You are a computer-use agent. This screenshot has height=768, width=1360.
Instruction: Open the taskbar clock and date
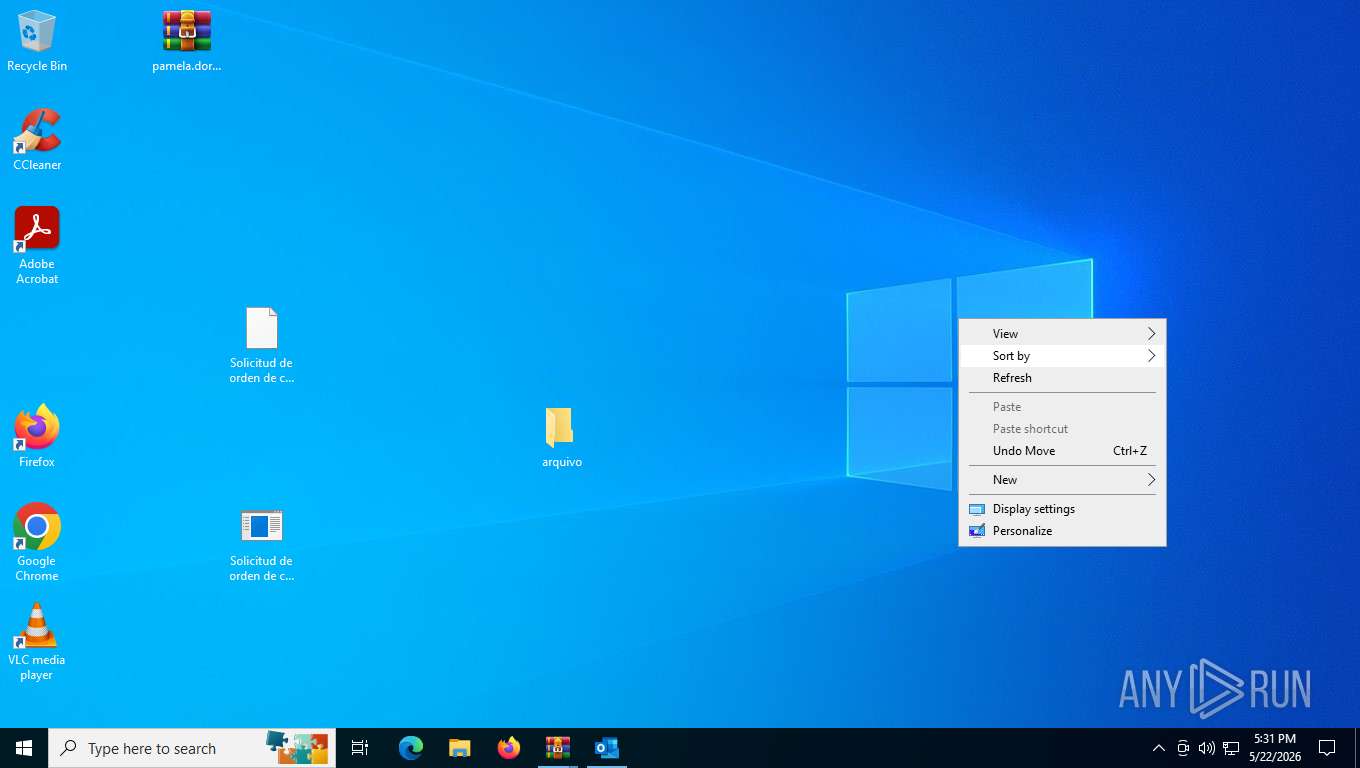1274,748
